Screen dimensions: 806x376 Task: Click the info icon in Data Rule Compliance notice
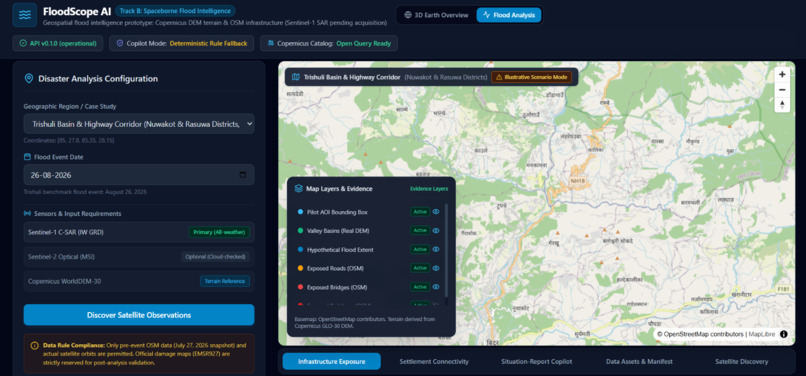tap(34, 345)
